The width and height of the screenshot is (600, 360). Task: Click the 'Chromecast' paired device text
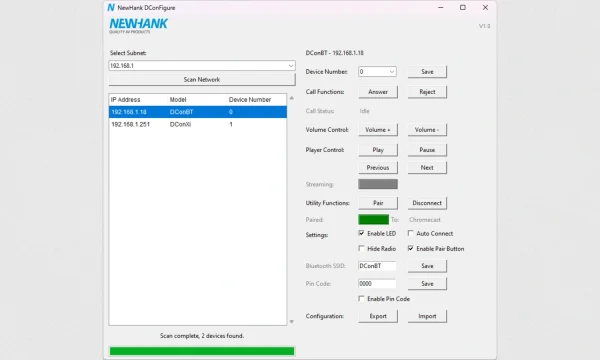click(425, 220)
